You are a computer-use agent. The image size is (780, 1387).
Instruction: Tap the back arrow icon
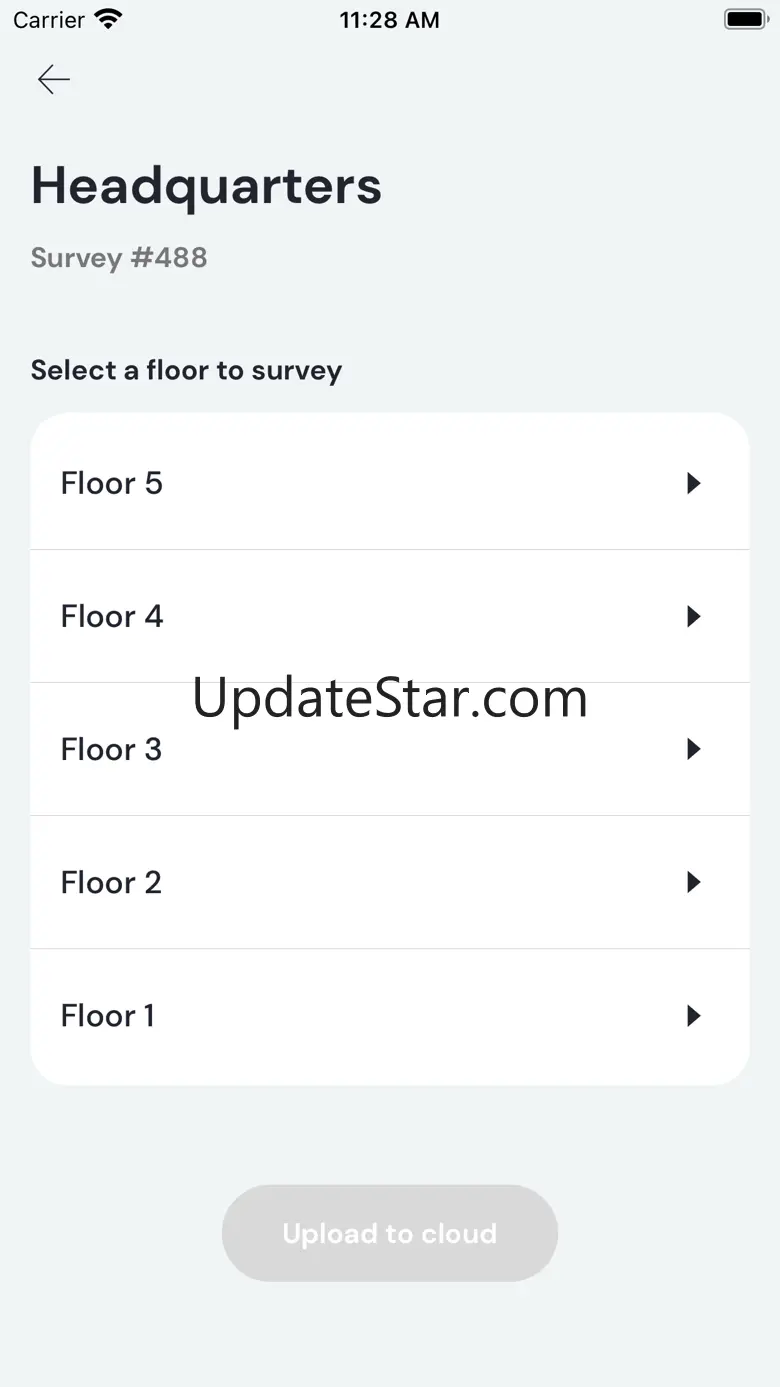54,79
